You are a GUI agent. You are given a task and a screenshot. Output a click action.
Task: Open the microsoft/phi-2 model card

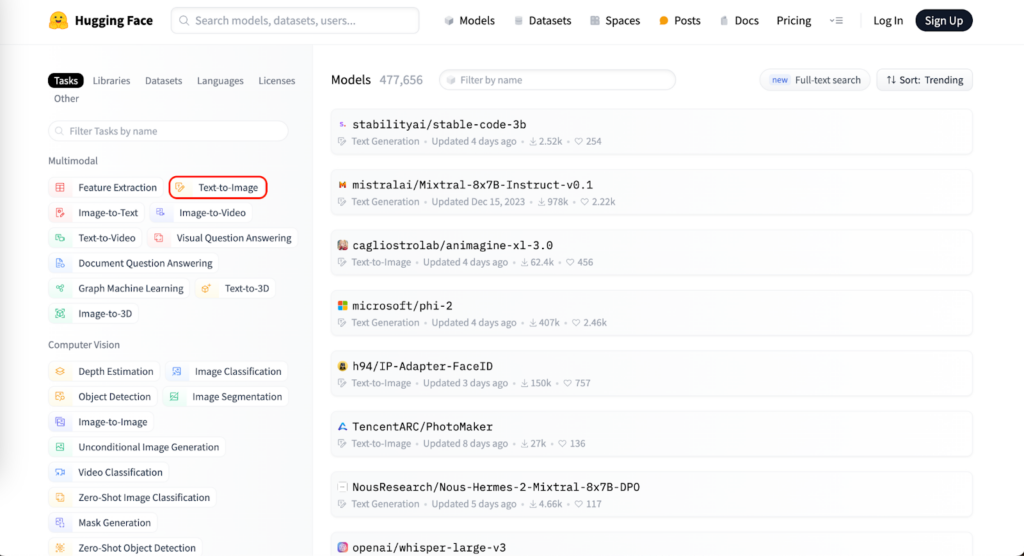coord(402,305)
